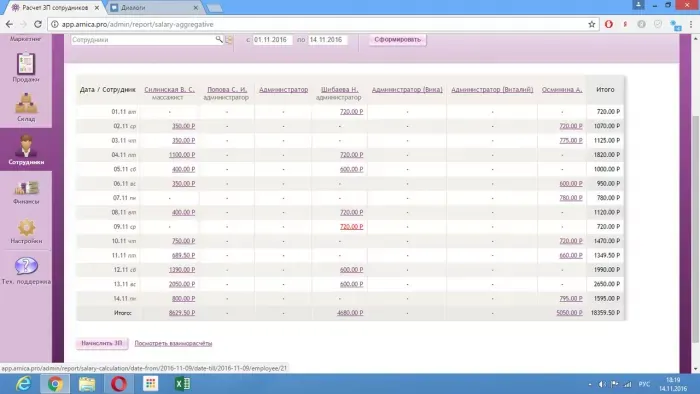This screenshot has height=394, width=700.
Task: Open the Продажи section in sidebar
Action: (26, 67)
